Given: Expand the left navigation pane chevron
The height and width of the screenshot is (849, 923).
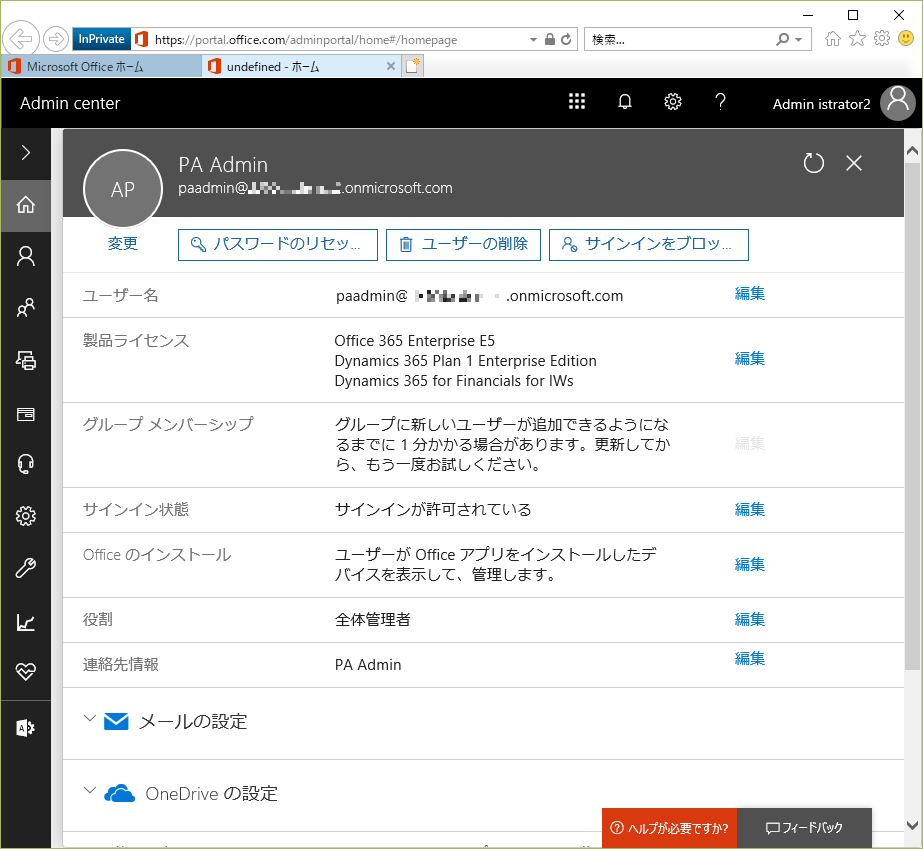Looking at the screenshot, I should 25,153.
